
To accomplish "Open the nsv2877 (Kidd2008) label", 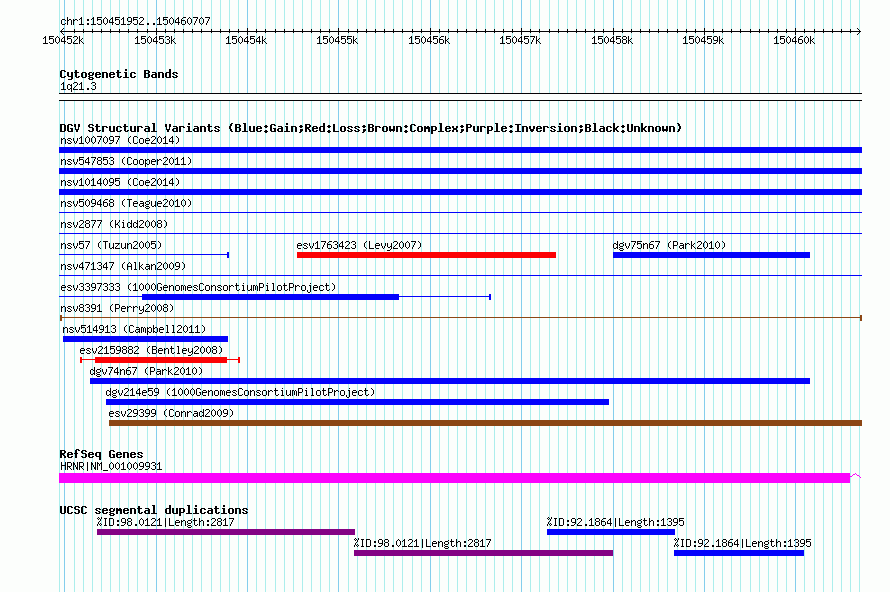I will 114,224.
